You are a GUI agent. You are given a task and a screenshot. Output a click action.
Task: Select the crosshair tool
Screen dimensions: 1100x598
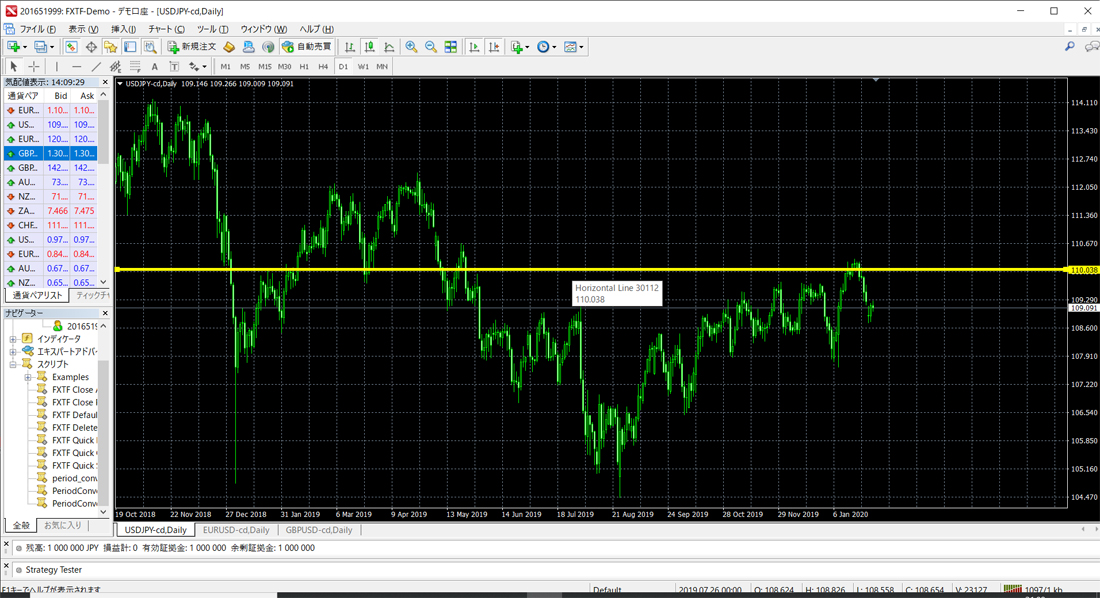pos(34,67)
